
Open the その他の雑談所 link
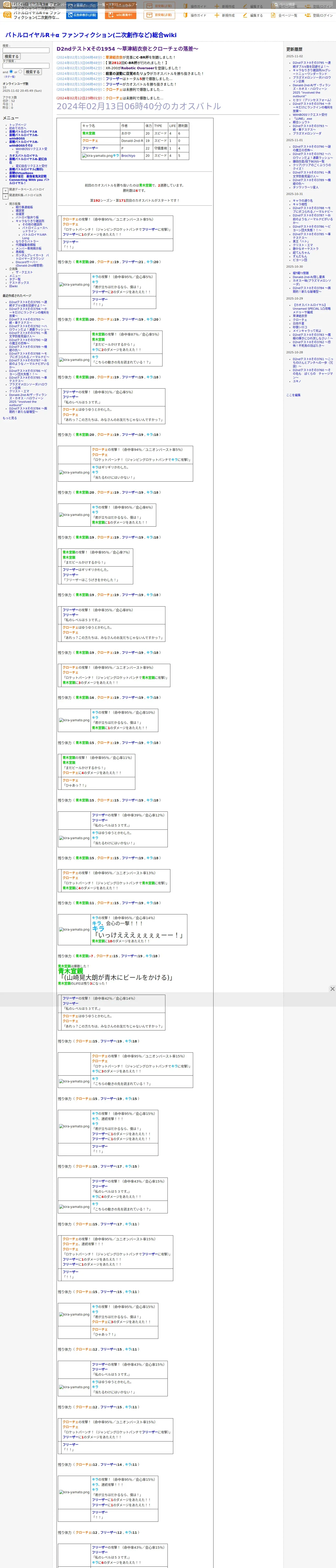point(32,224)
